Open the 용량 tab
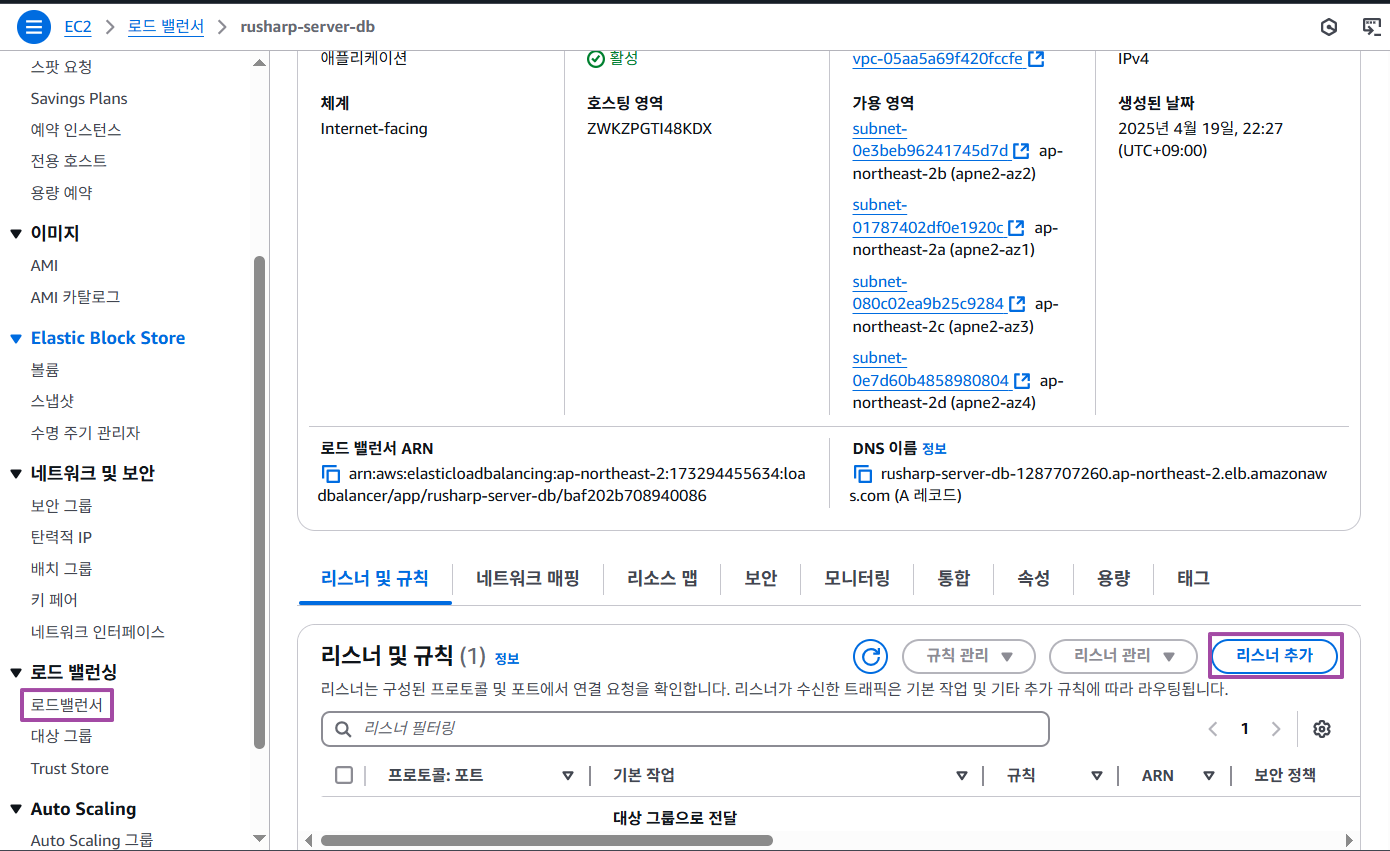Screen dimensions: 1390x851 point(1113,578)
